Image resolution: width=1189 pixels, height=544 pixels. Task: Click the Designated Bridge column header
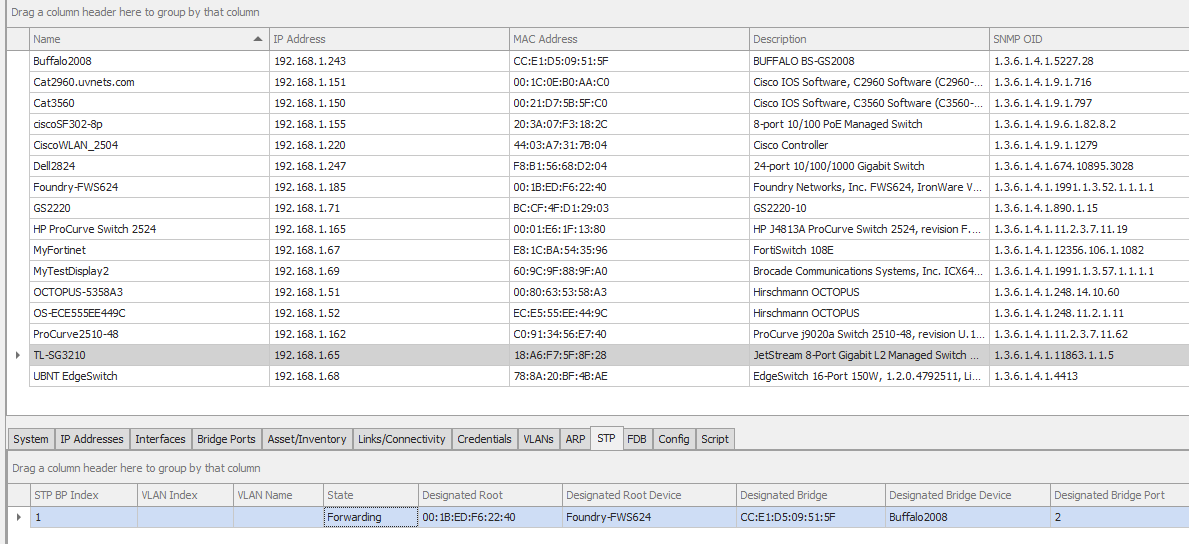(x=811, y=495)
